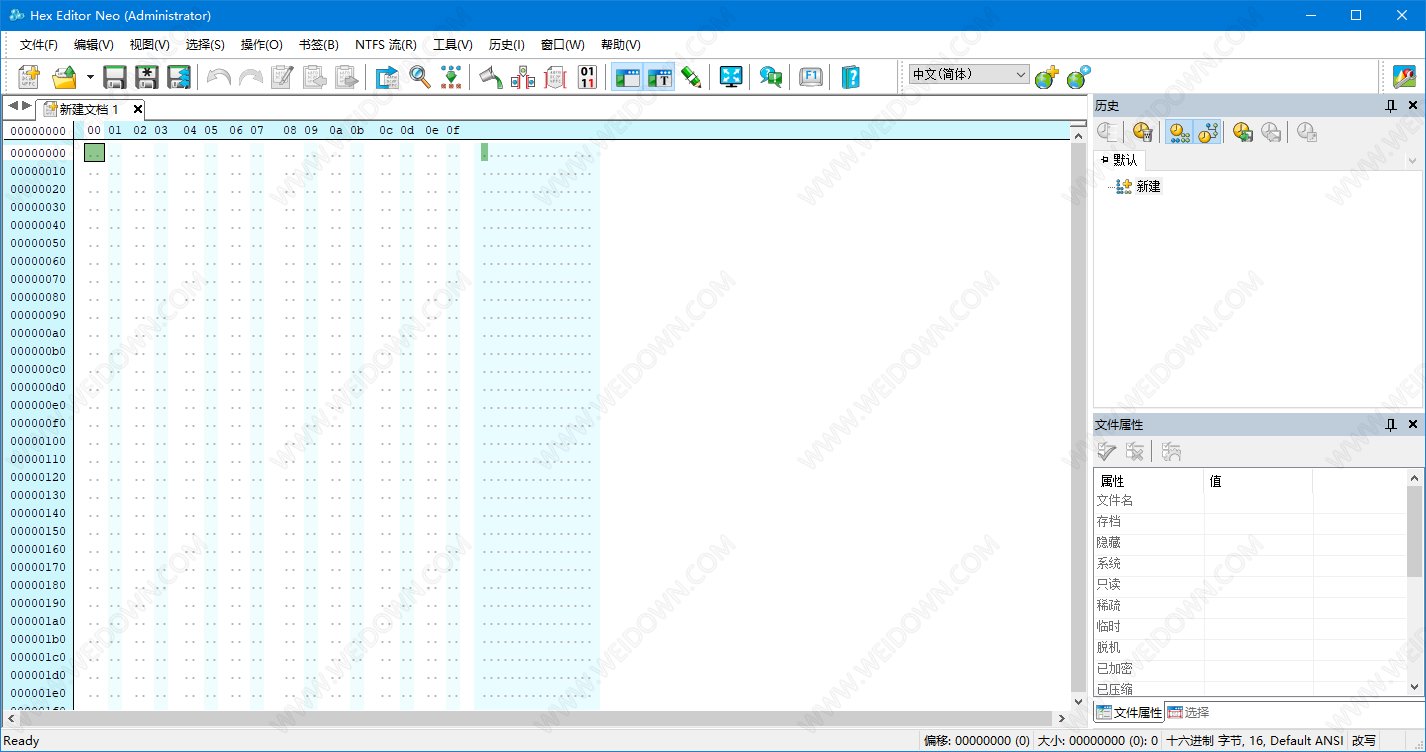Image resolution: width=1426 pixels, height=752 pixels.
Task: Click the chat bubbles support icon
Action: point(771,77)
